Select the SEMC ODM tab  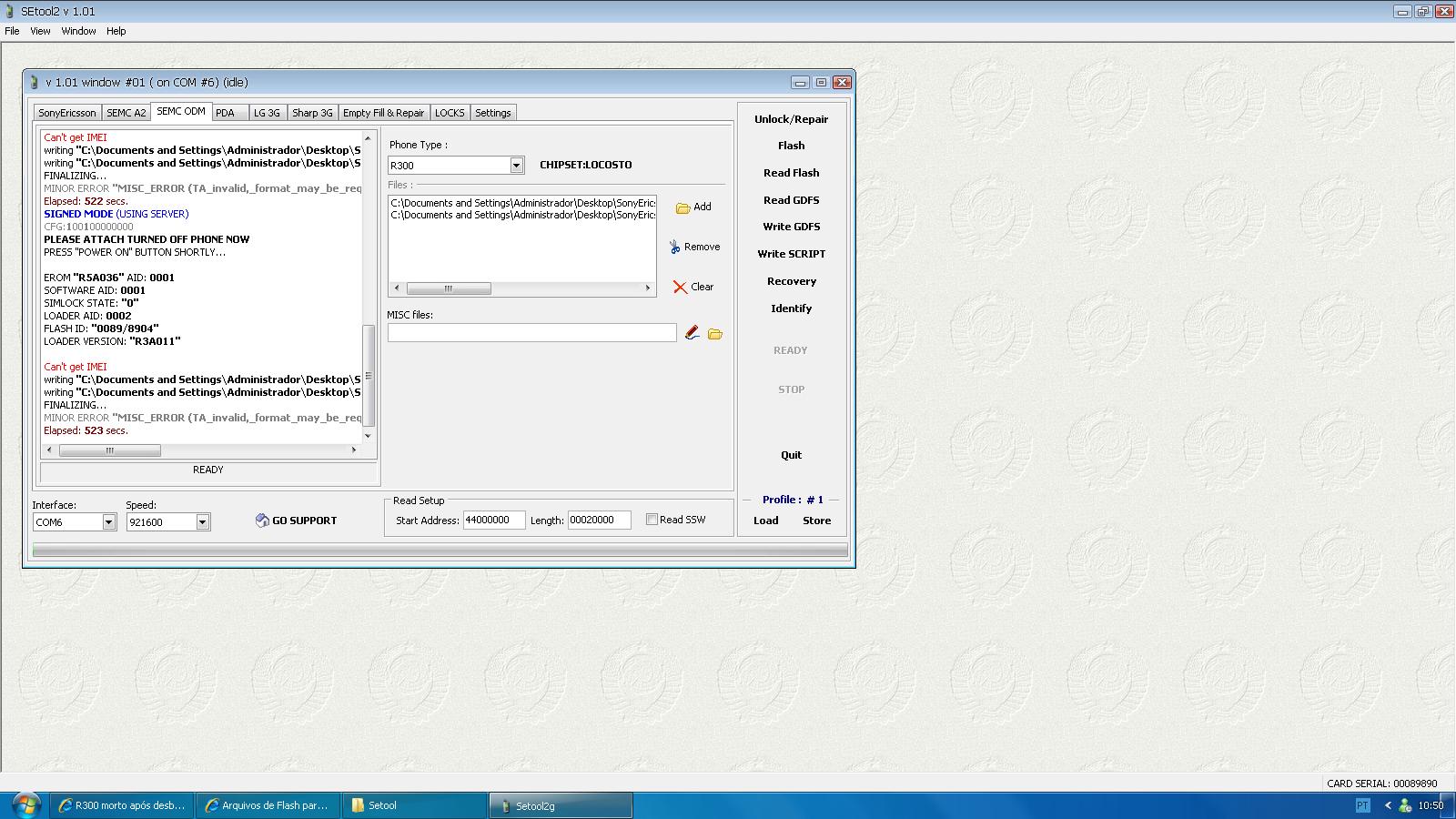coord(181,111)
